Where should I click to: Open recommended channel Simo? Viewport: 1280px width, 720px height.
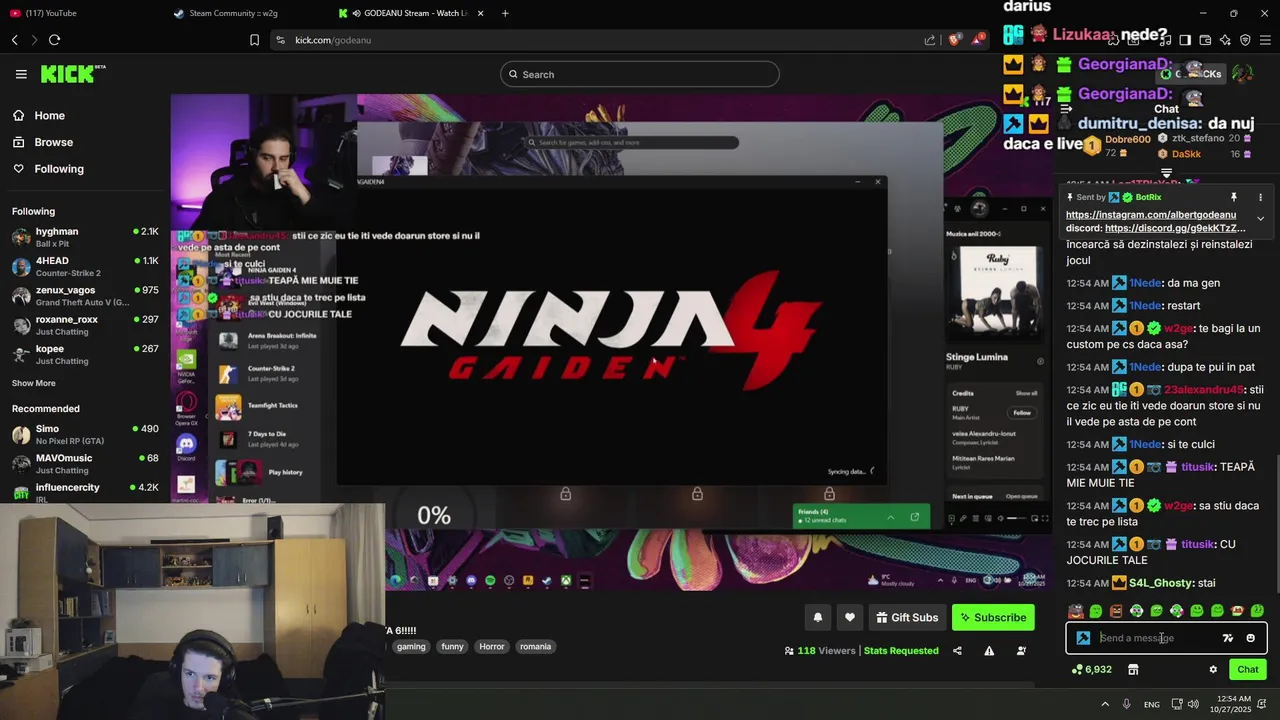pyautogui.click(x=85, y=434)
